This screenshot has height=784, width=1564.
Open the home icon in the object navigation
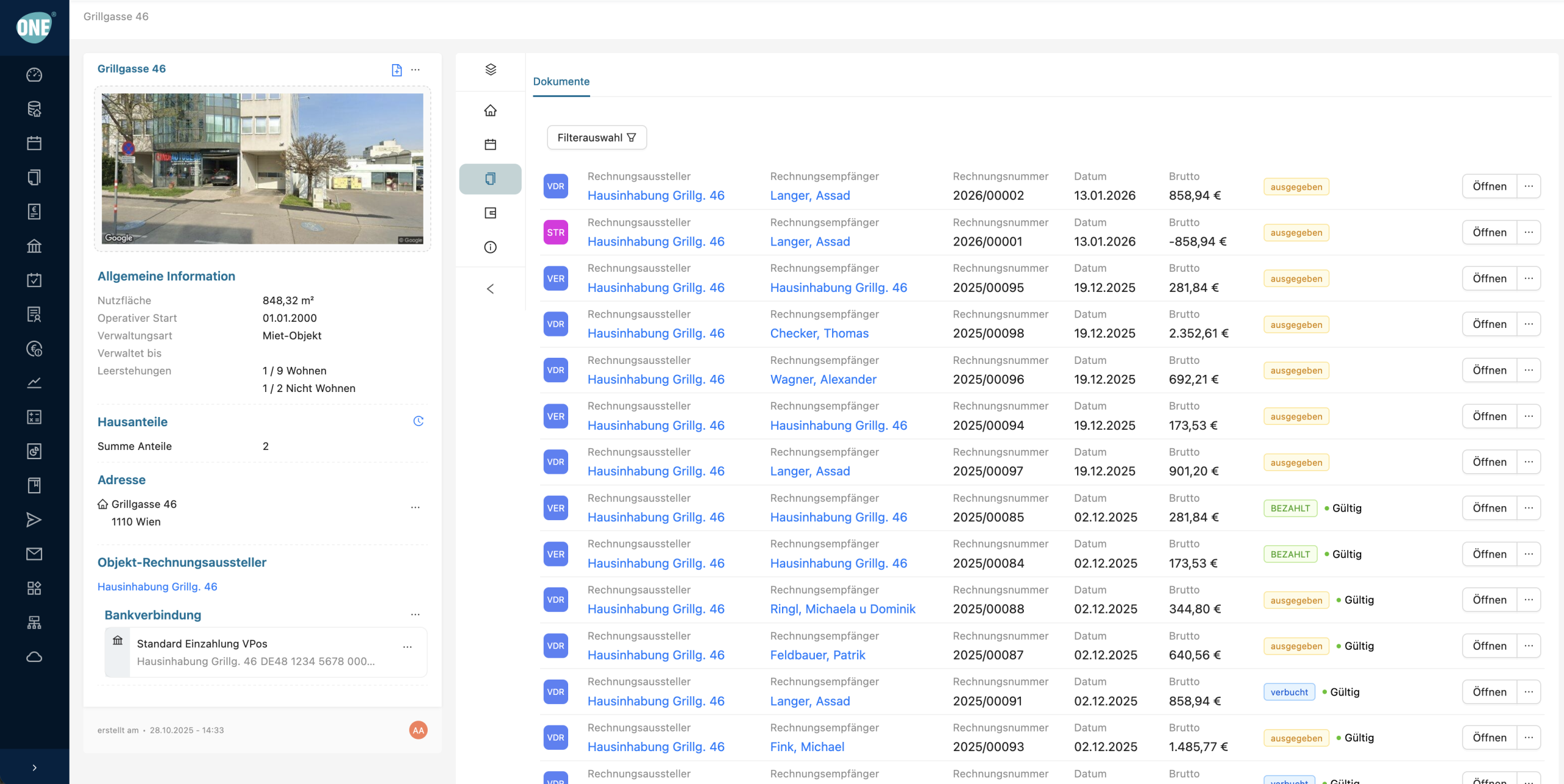click(491, 111)
